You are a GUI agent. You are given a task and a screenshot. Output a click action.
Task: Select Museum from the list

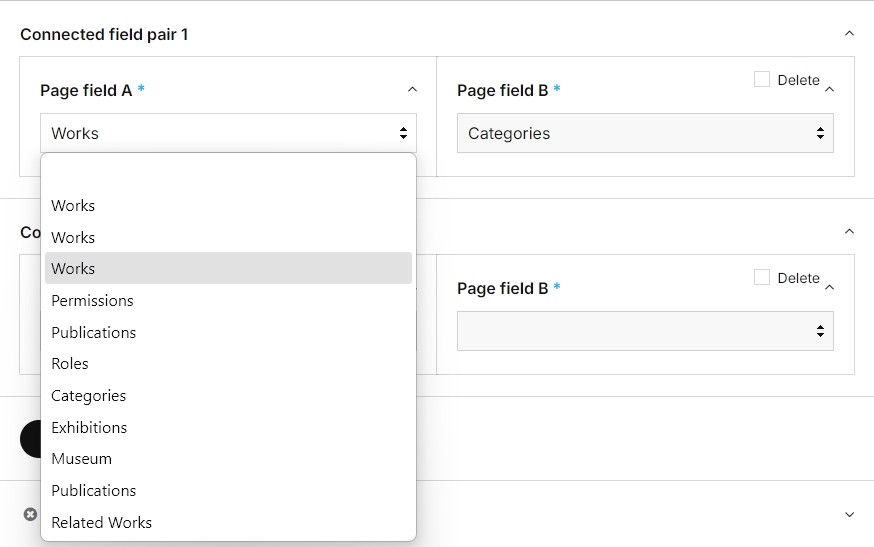point(81,458)
